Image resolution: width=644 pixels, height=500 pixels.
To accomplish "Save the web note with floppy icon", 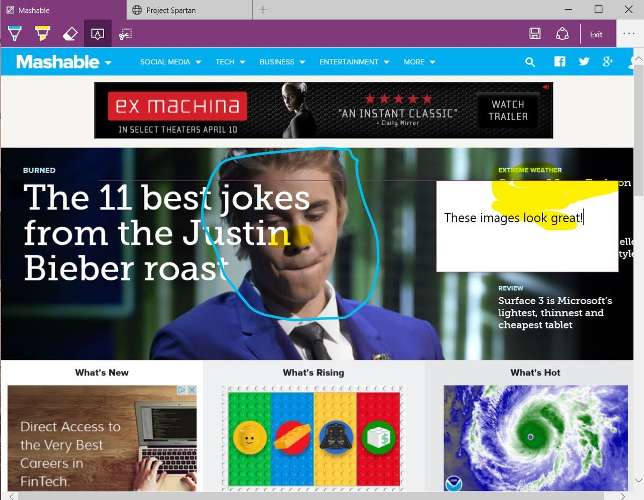I will tap(535, 34).
